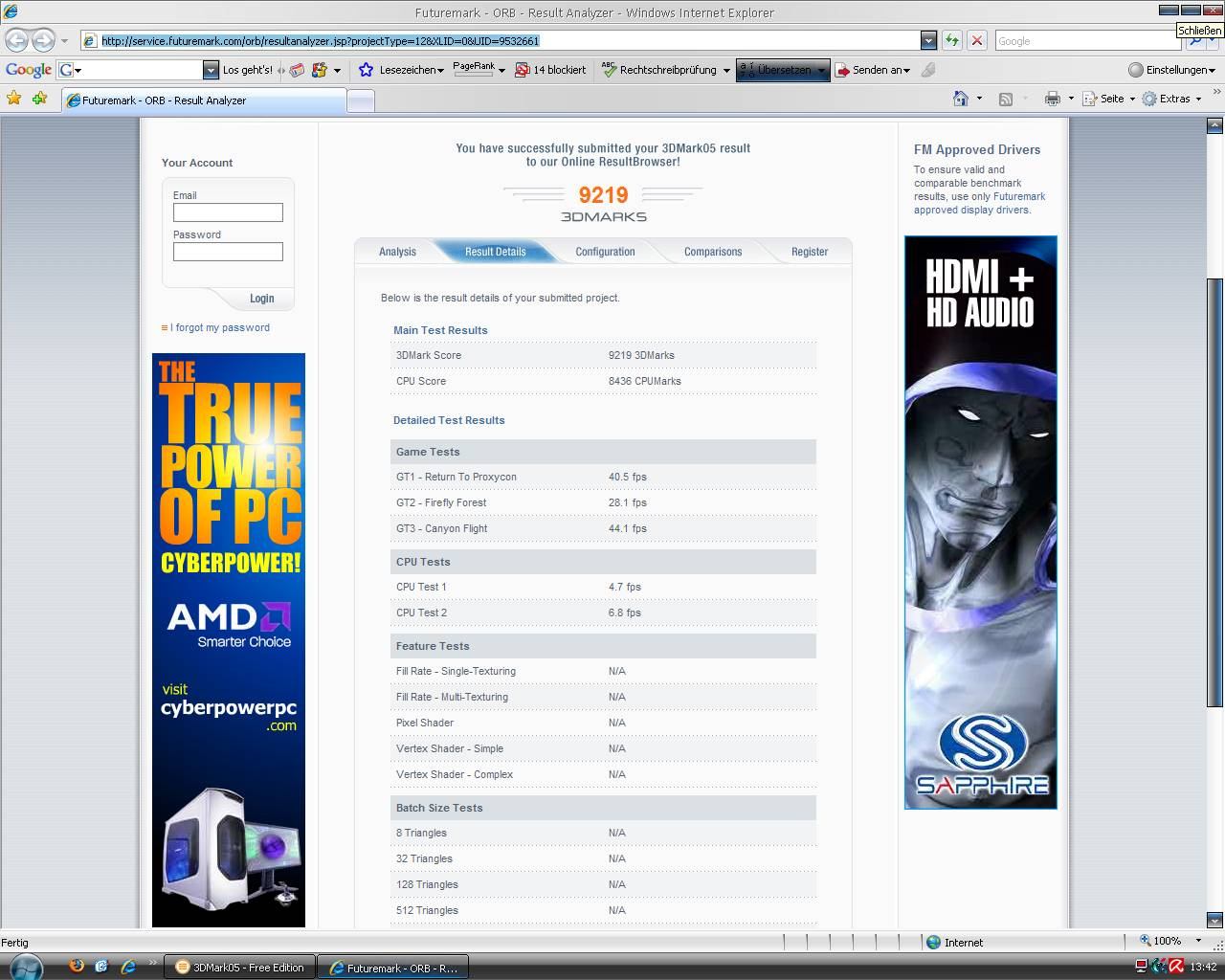Click the browser Forward arrow button

43,40
